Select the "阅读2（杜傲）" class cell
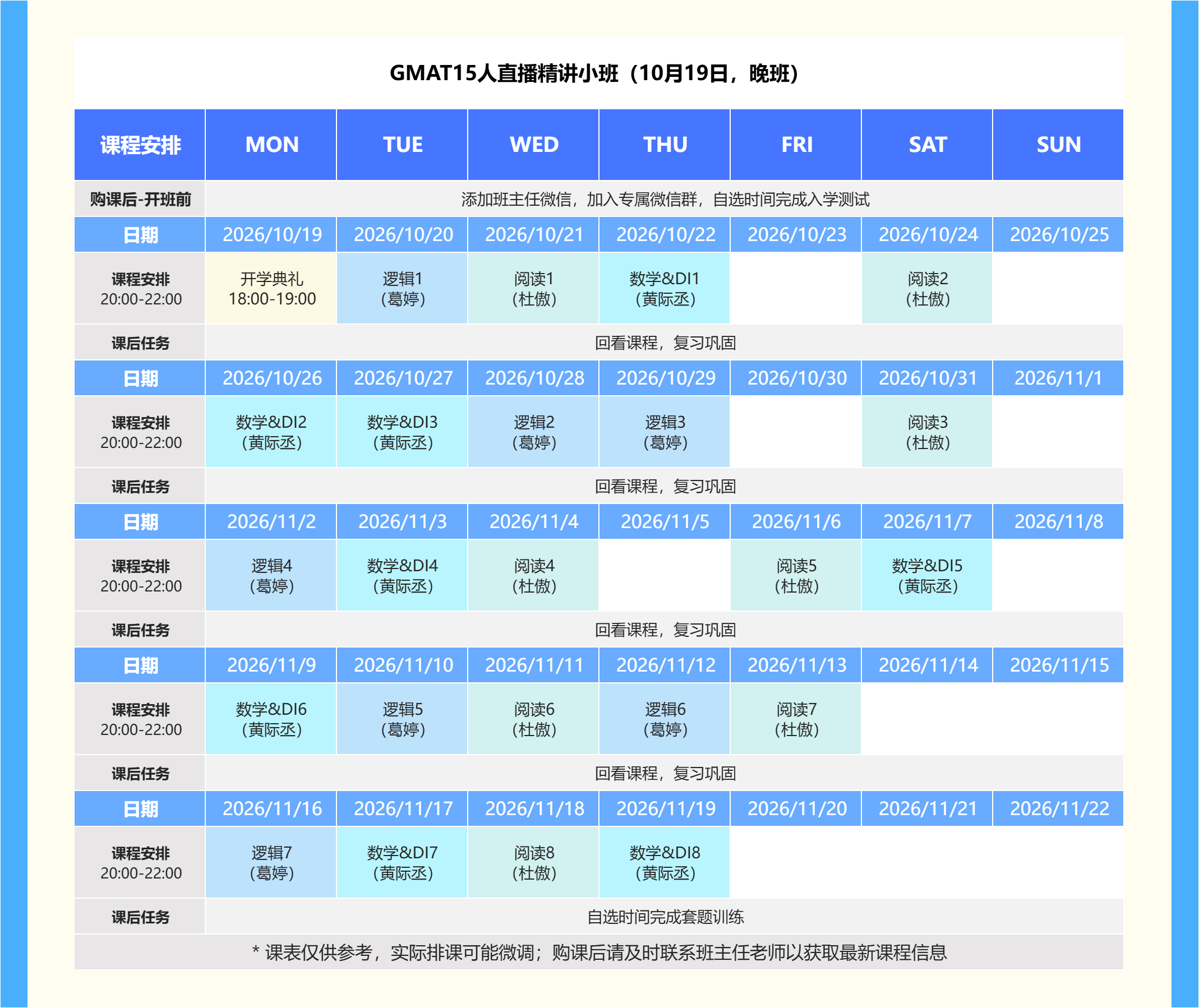 [x=927, y=288]
